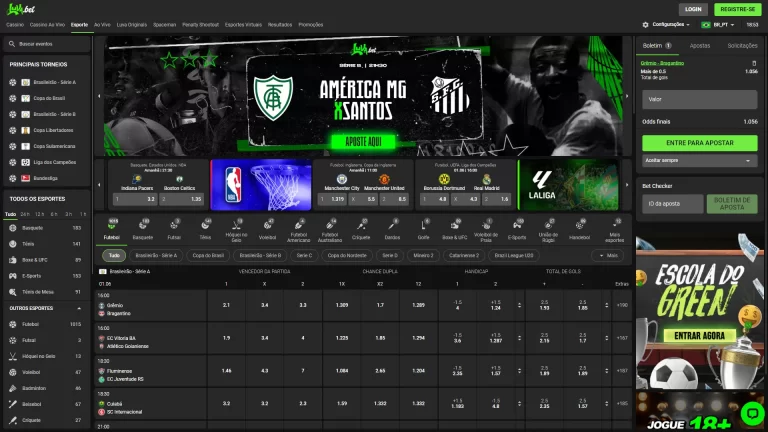Filter by Brasileirão - Série A chip
Viewport: 768px width, 432px height.
pos(156,255)
